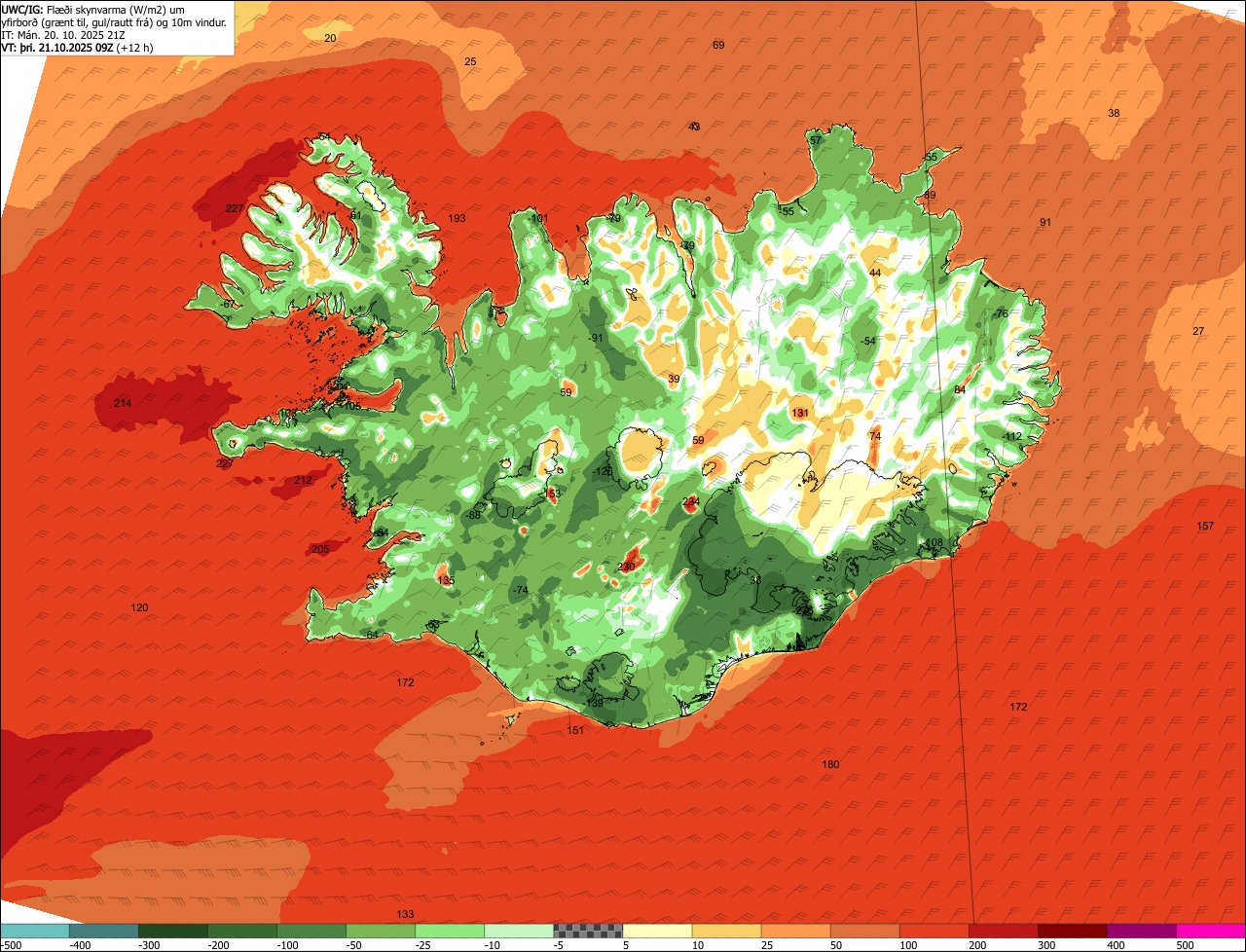Click the 151 value label off the south coast
The height and width of the screenshot is (952, 1246).
(575, 730)
